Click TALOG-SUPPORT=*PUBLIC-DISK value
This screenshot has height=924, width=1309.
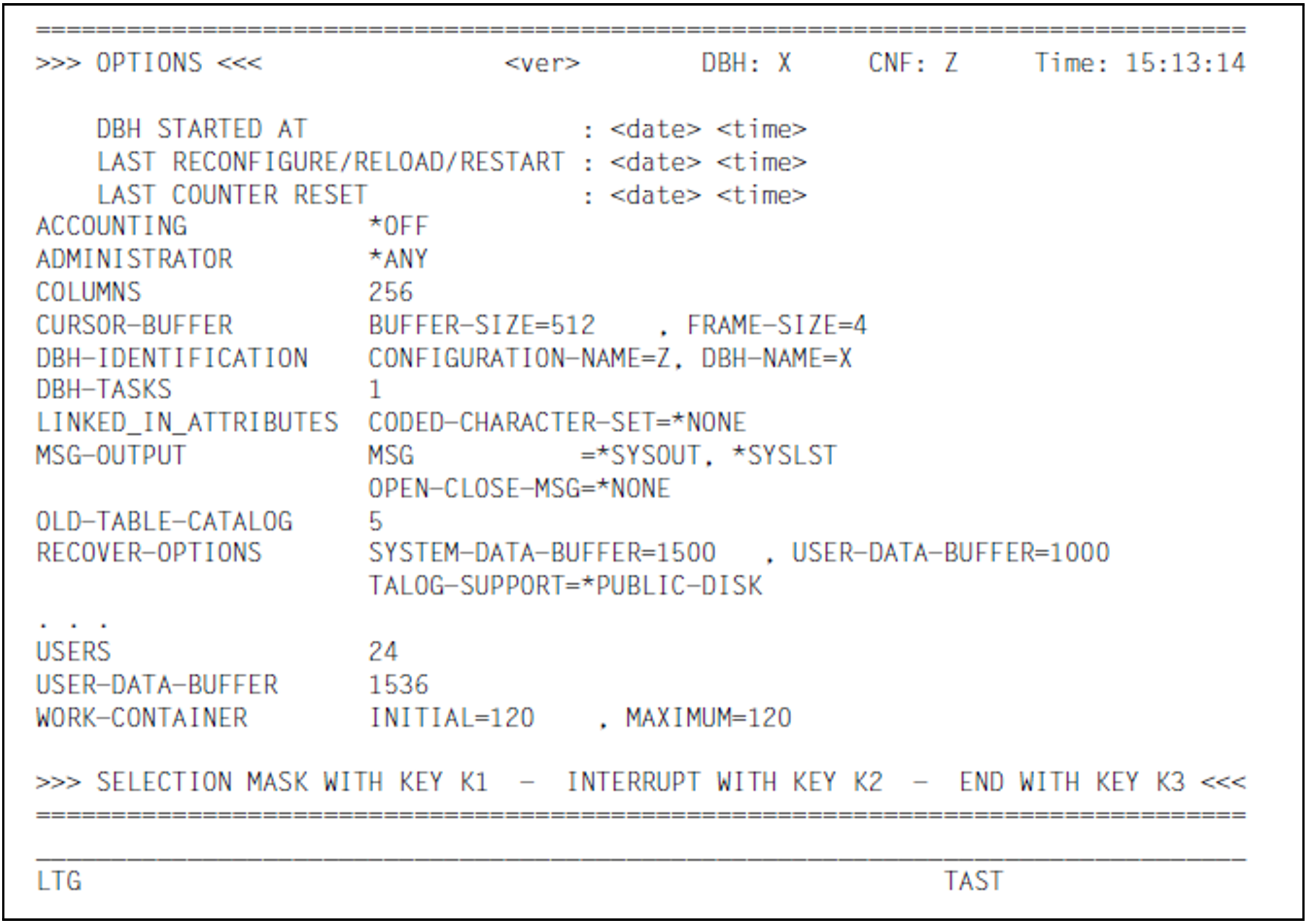pyautogui.click(x=565, y=586)
